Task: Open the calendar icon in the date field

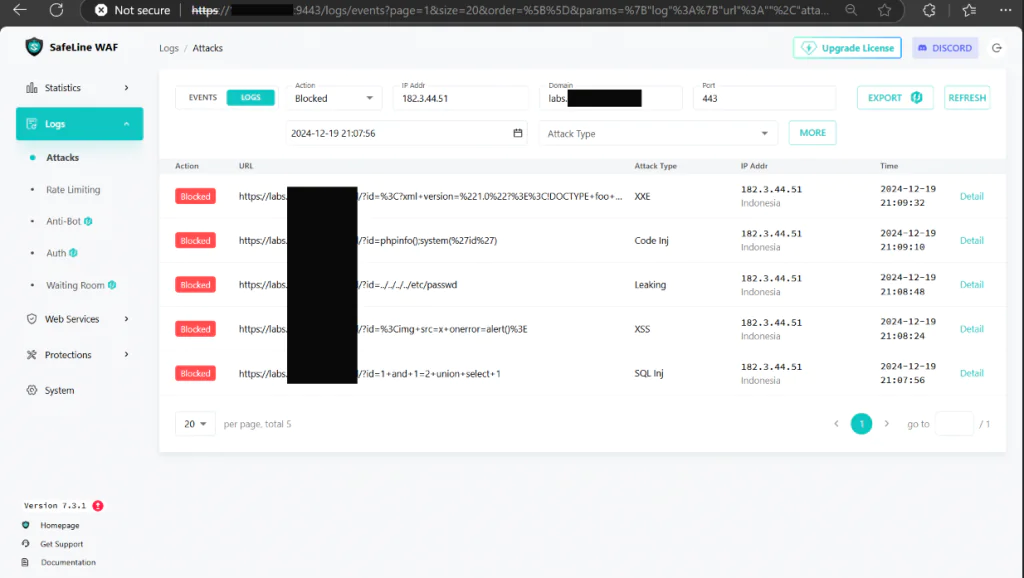Action: coord(518,133)
